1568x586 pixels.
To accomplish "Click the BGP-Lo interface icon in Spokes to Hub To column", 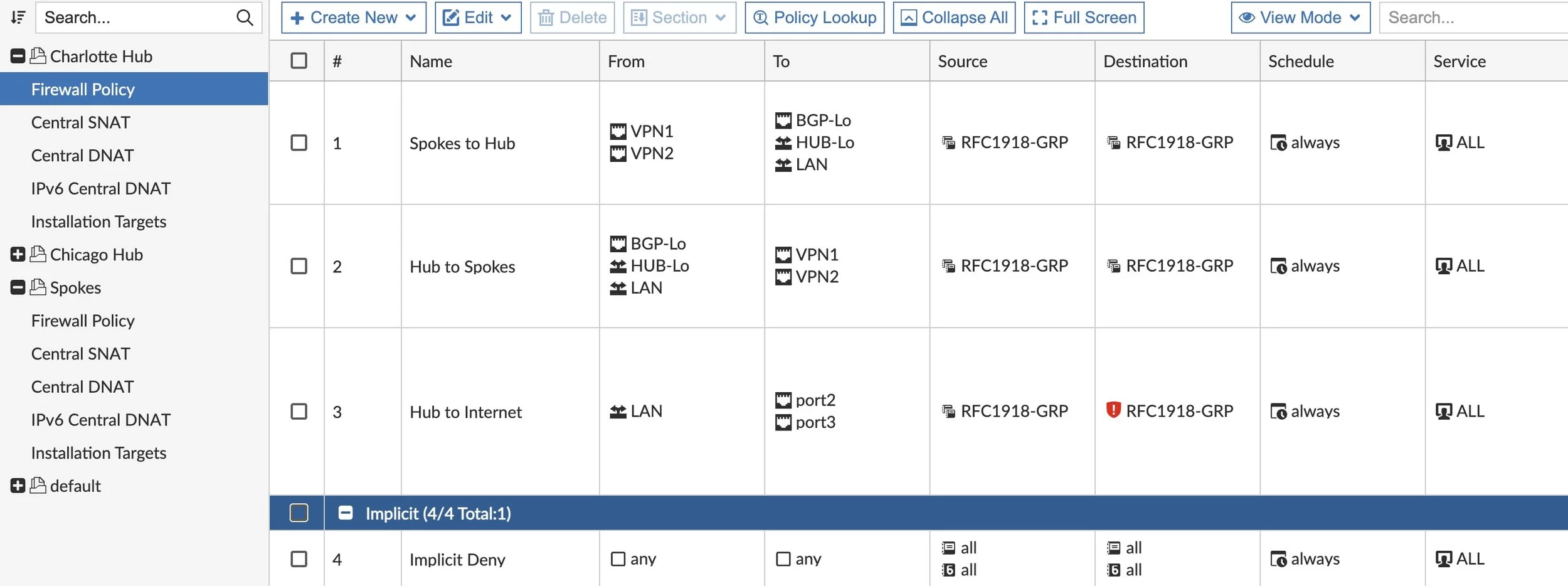I will pyautogui.click(x=783, y=120).
